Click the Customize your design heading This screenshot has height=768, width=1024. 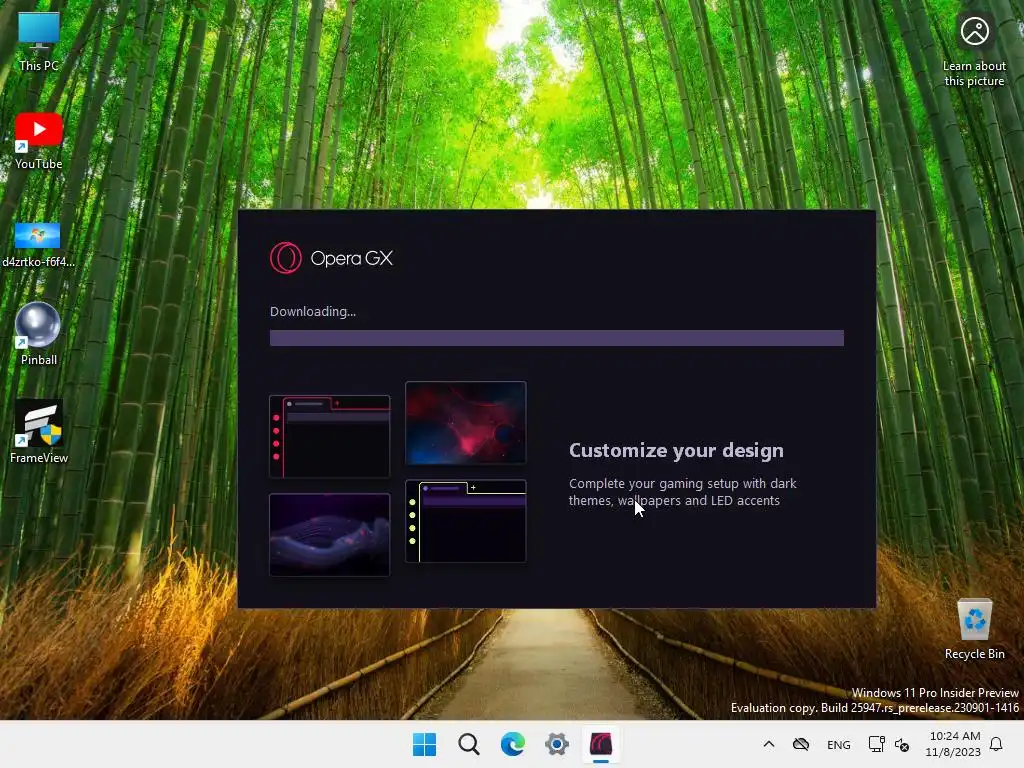(676, 451)
